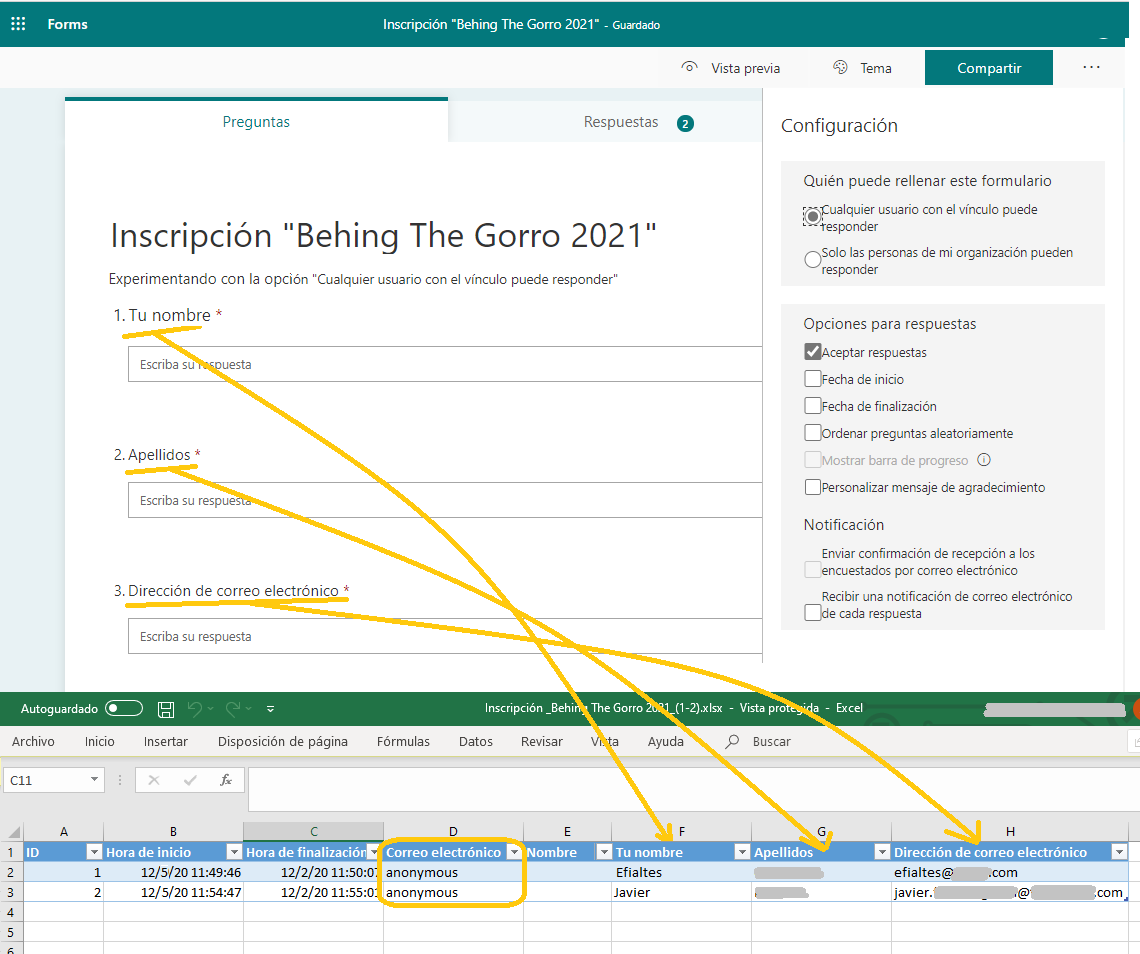The image size is (1140, 954).
Task: Open Disposición de página ribbon tab
Action: tap(283, 741)
